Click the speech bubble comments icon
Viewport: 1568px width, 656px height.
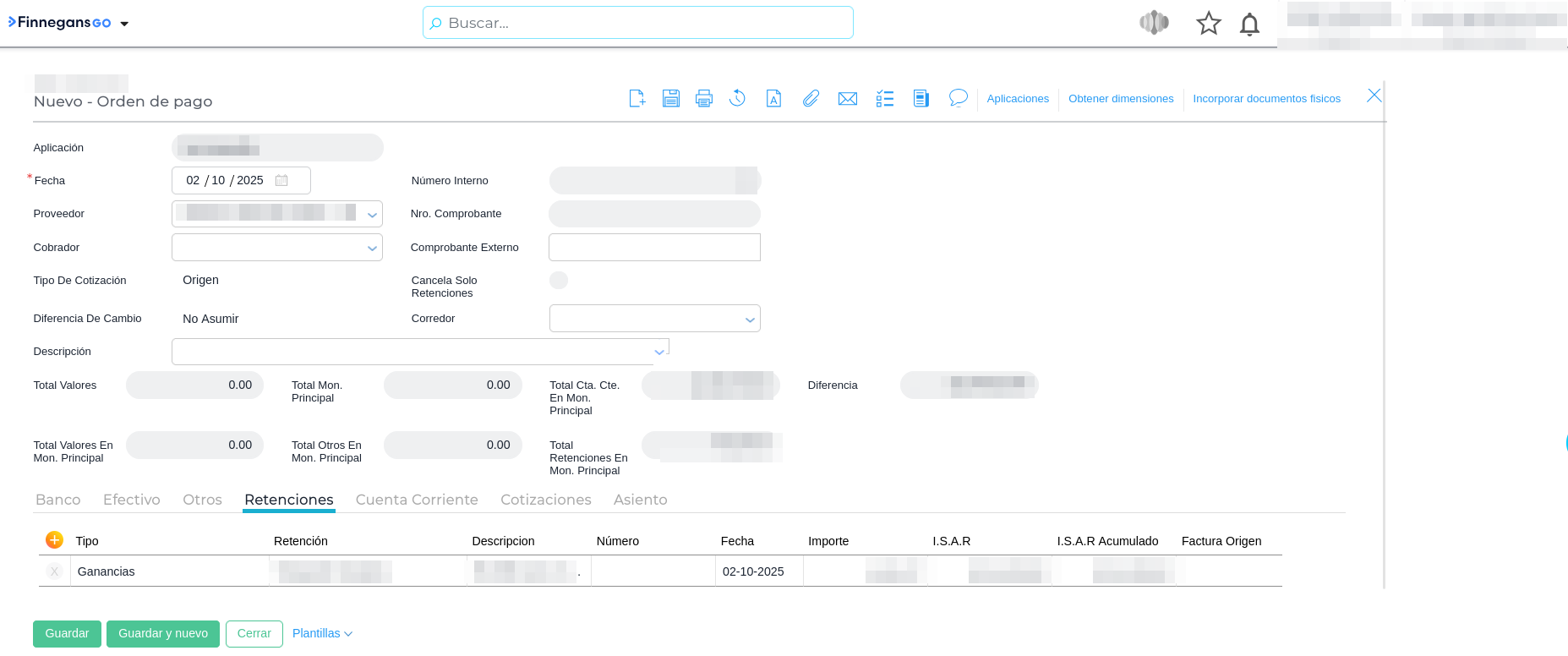coord(958,98)
